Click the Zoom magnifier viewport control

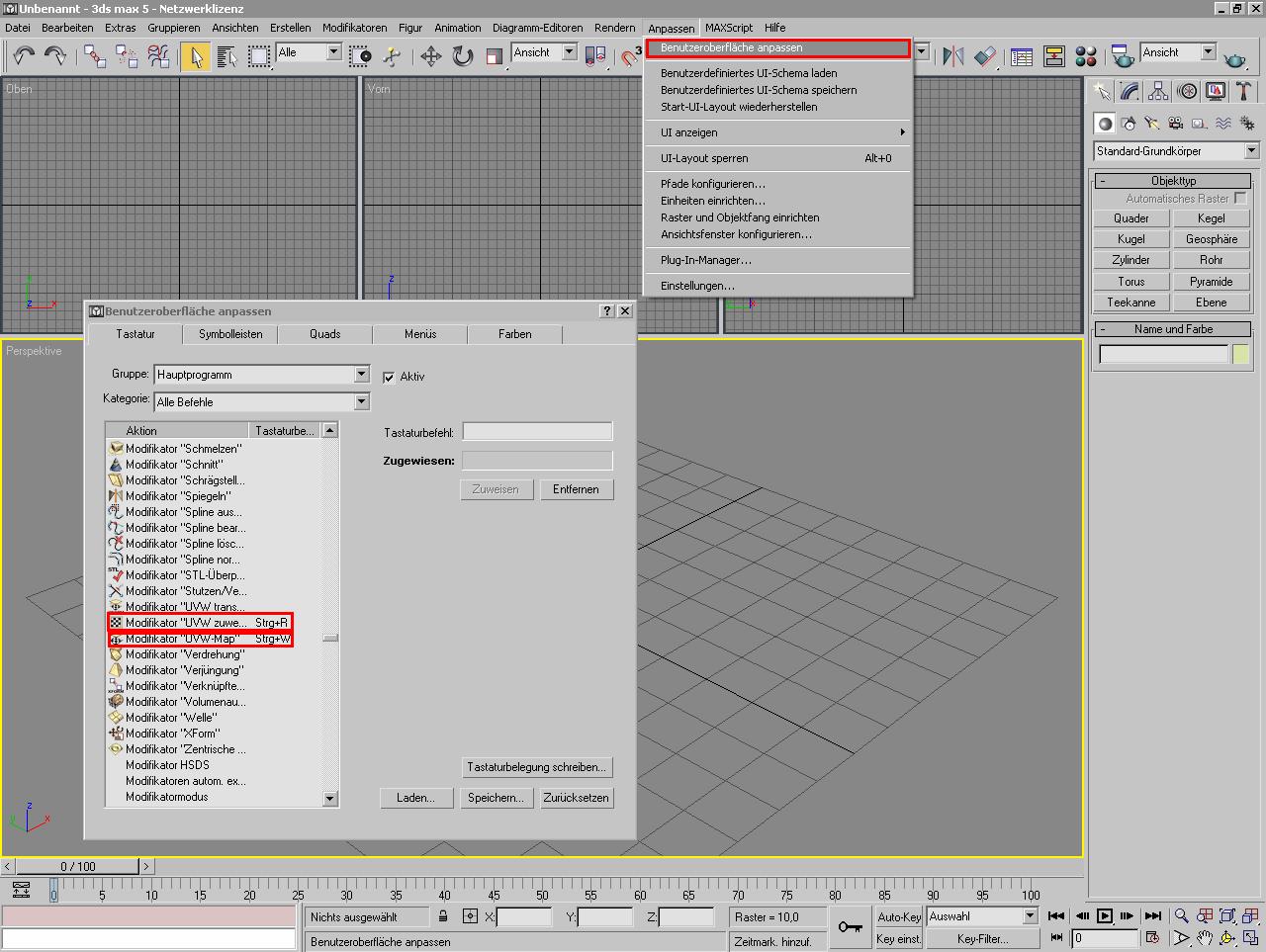[1181, 916]
